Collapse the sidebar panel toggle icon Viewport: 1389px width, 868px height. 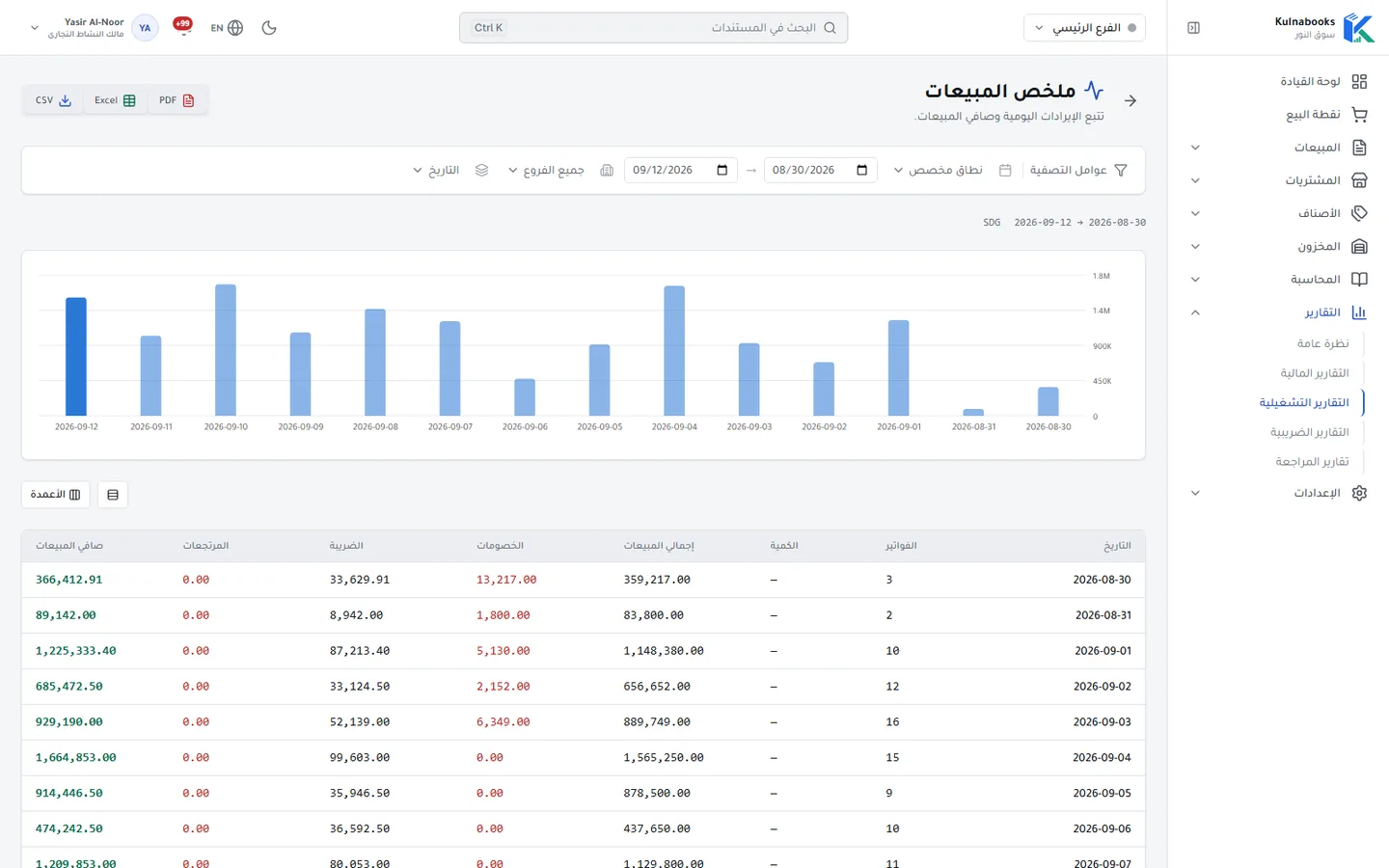[1193, 28]
